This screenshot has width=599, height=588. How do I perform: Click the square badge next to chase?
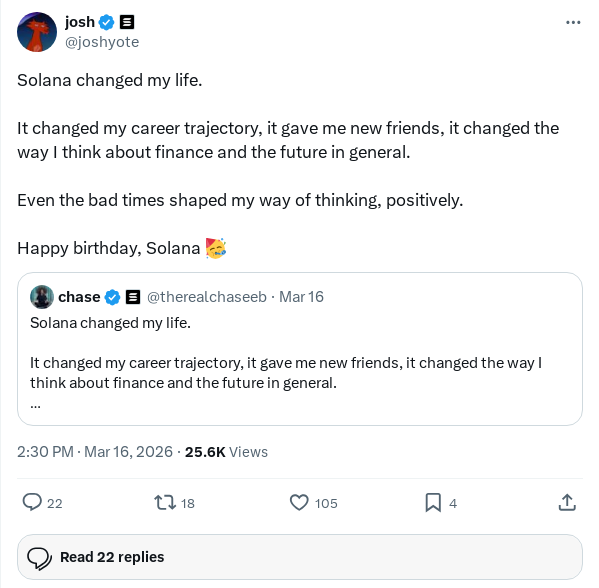tap(133, 297)
